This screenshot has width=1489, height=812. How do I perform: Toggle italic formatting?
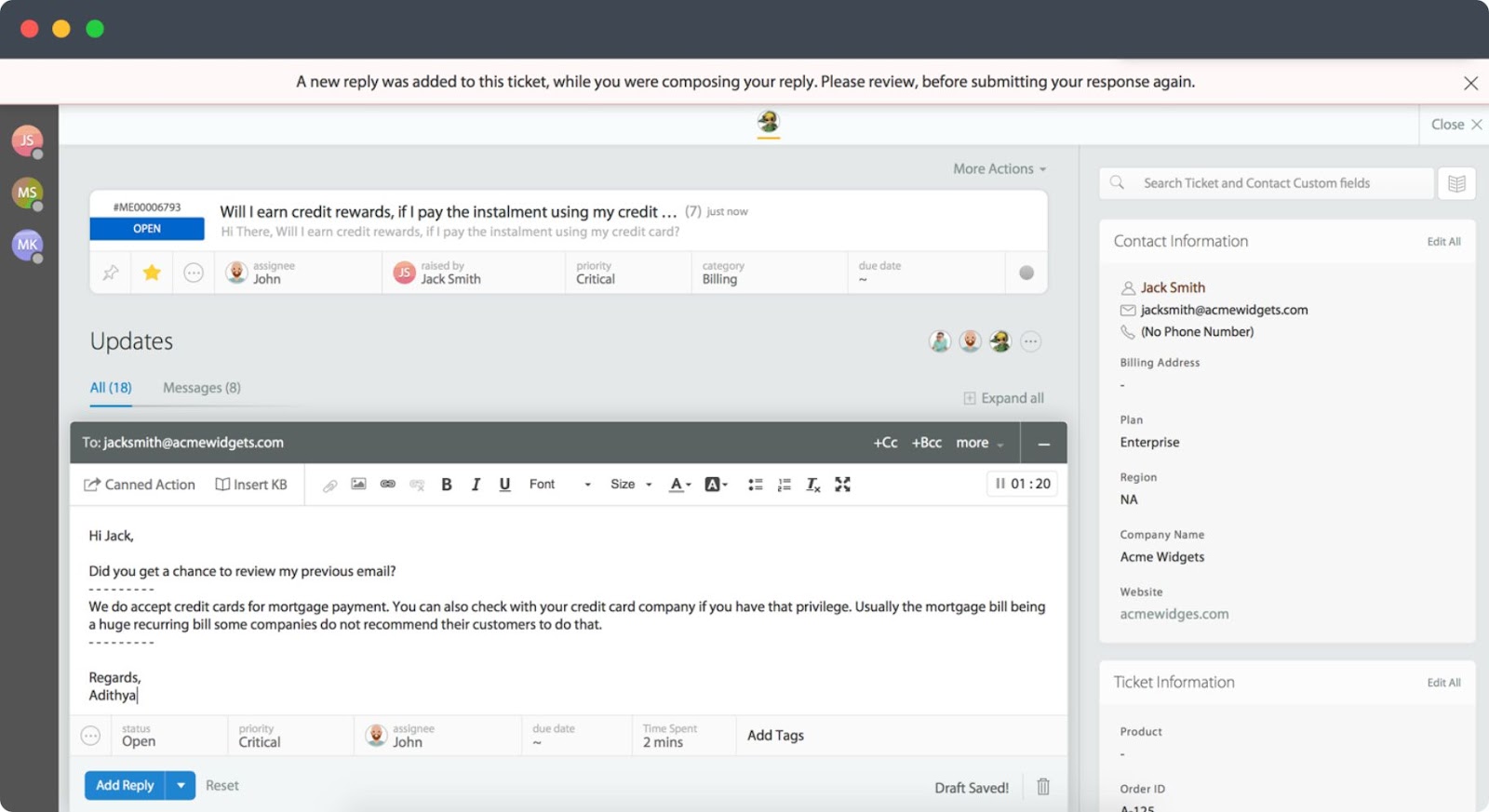476,485
